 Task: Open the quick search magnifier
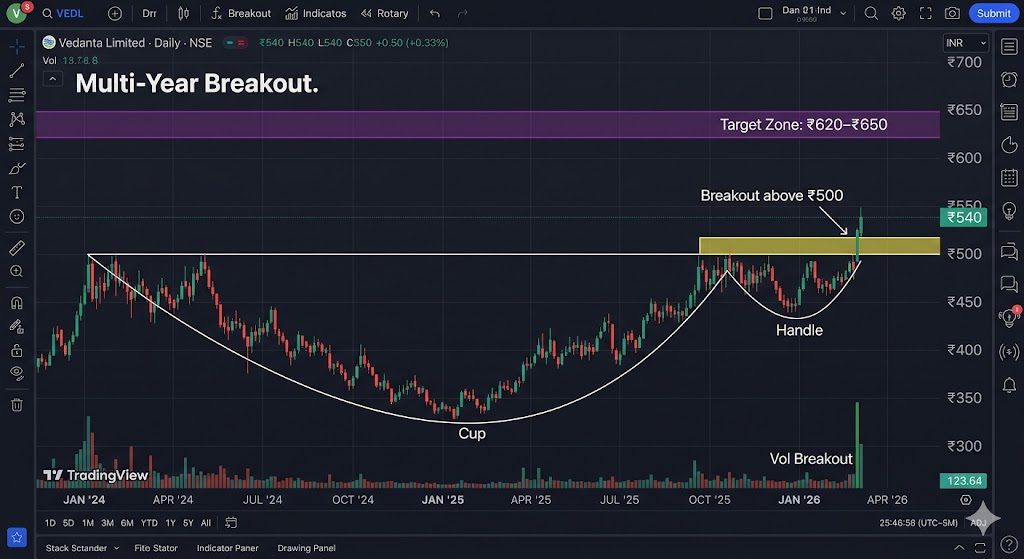pos(871,13)
